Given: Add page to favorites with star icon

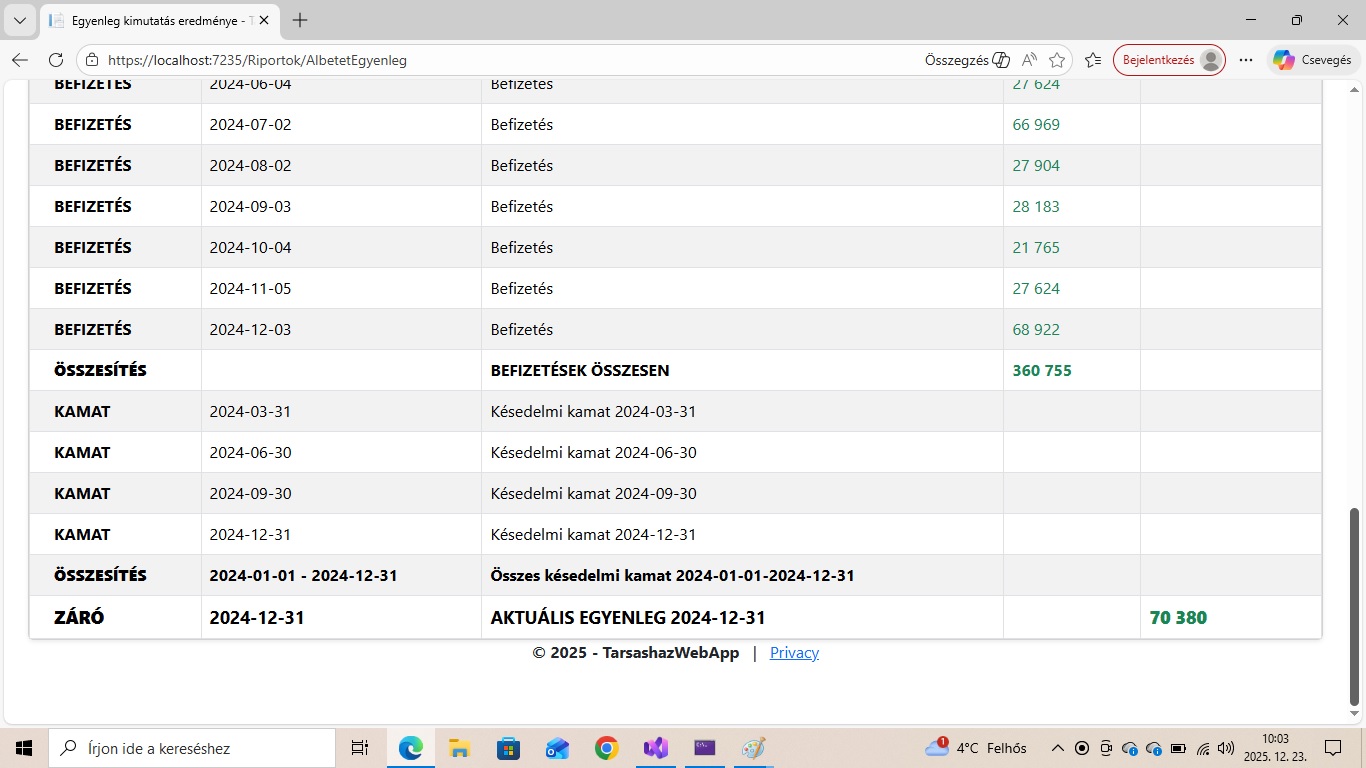Looking at the screenshot, I should coord(1057,60).
